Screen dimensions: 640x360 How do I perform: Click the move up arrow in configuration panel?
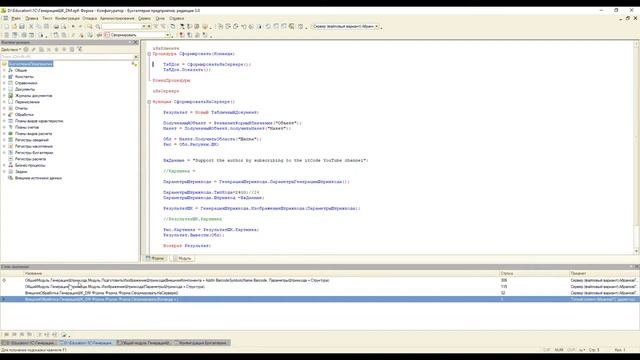click(x=57, y=49)
